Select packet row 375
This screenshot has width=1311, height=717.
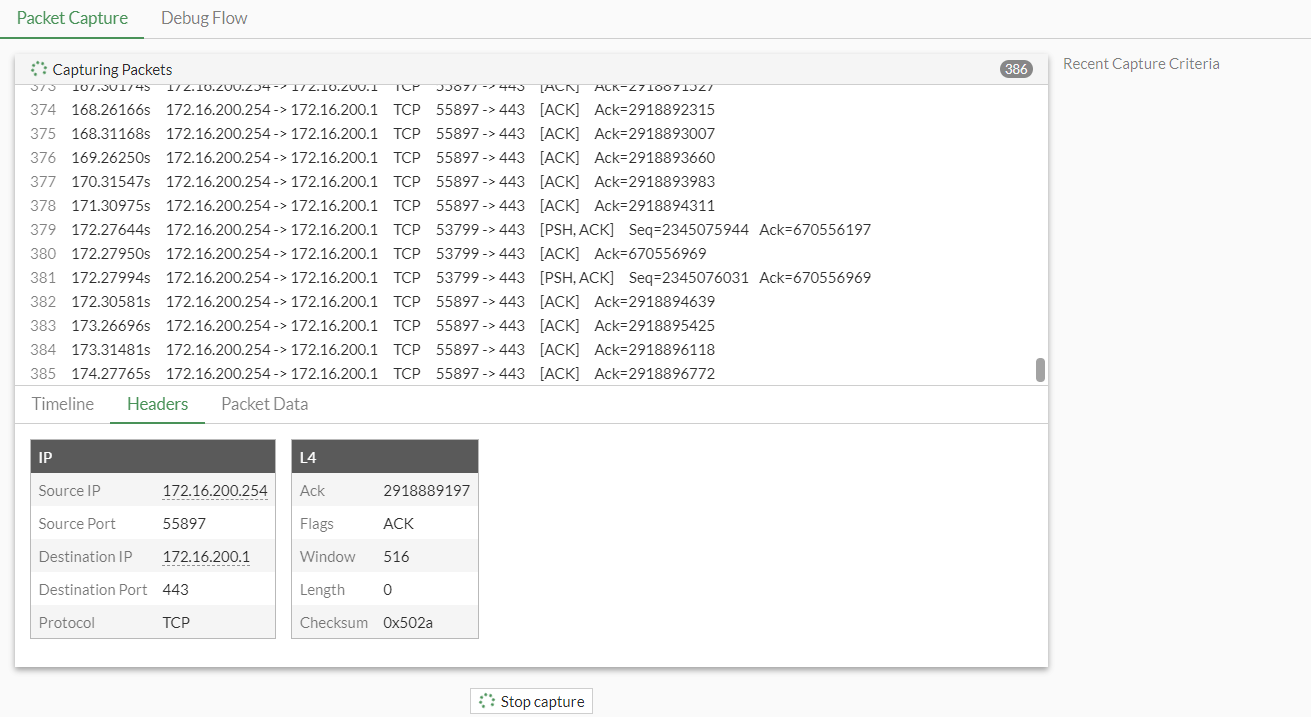click(x=526, y=133)
